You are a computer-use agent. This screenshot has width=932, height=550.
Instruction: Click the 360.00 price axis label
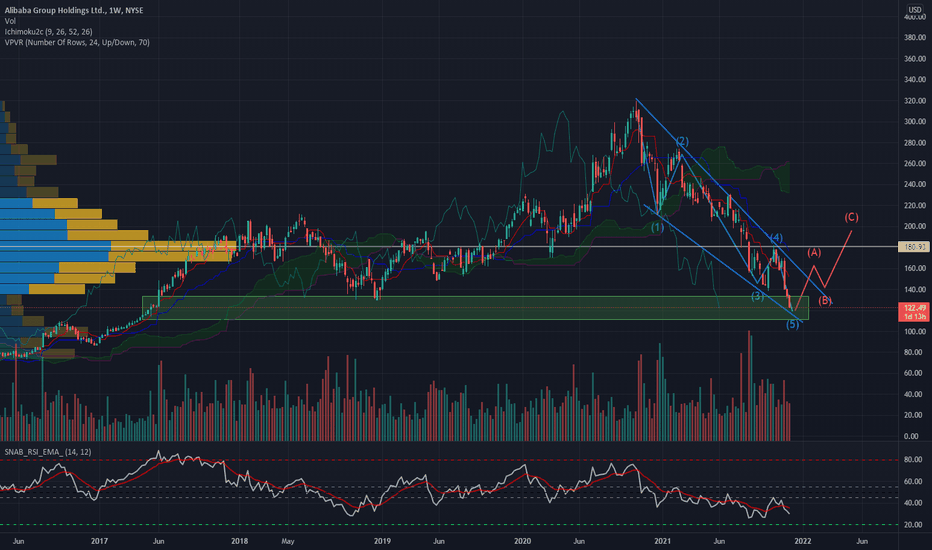tap(915, 59)
